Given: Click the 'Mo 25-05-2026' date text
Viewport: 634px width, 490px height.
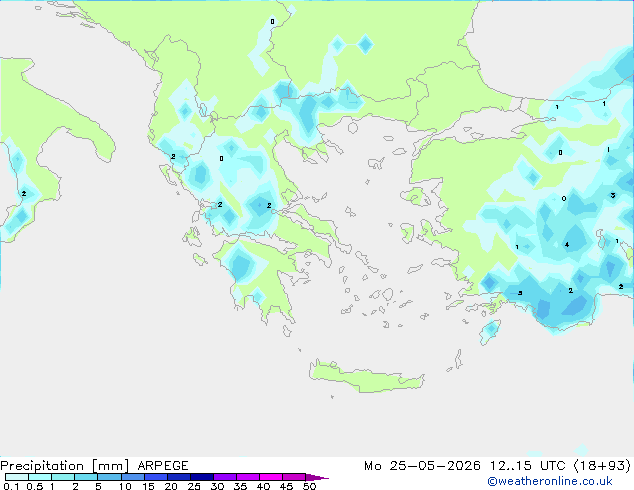Looking at the screenshot, I should point(422,466).
